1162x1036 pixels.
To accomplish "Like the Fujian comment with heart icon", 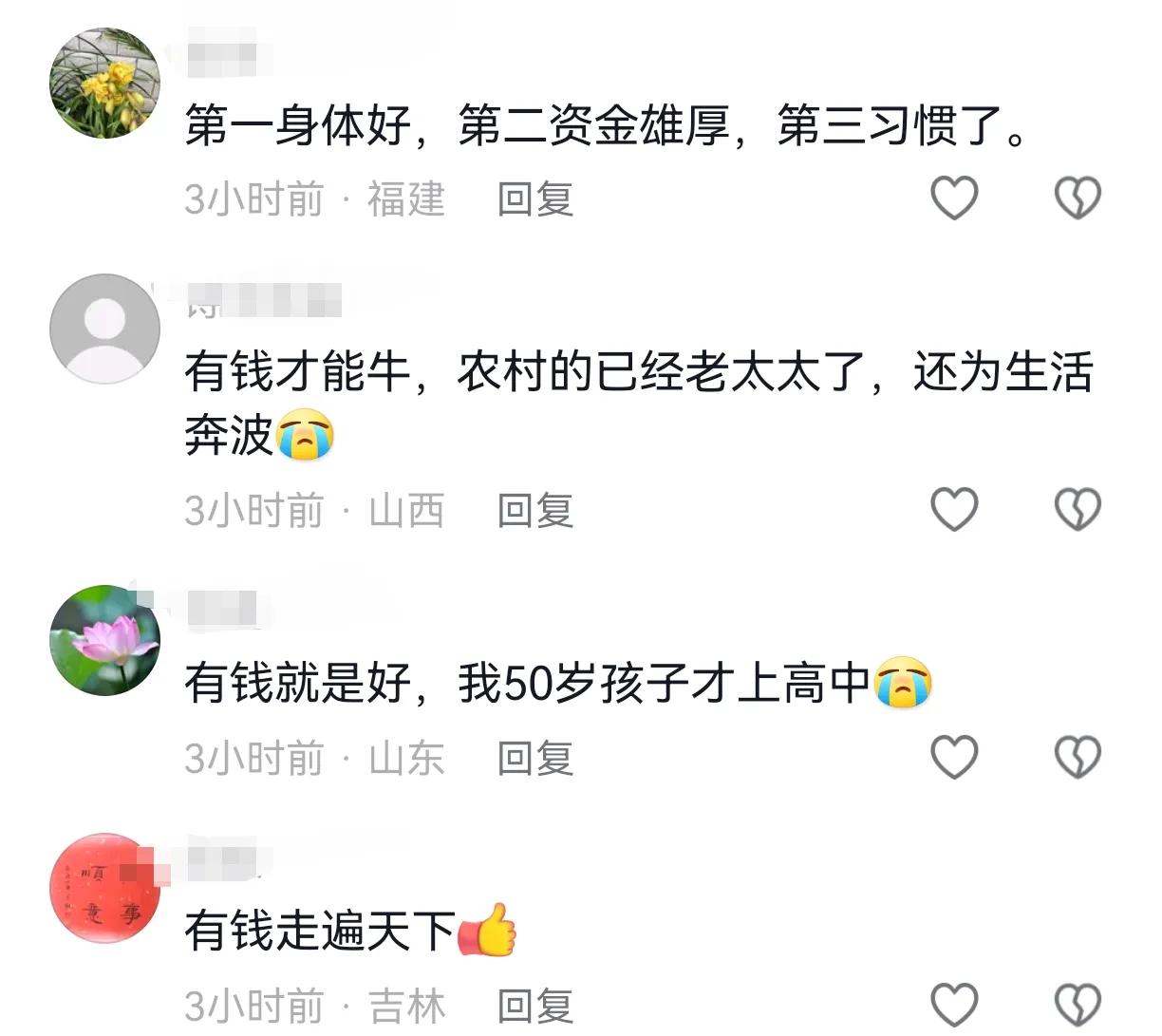I will coord(954,198).
